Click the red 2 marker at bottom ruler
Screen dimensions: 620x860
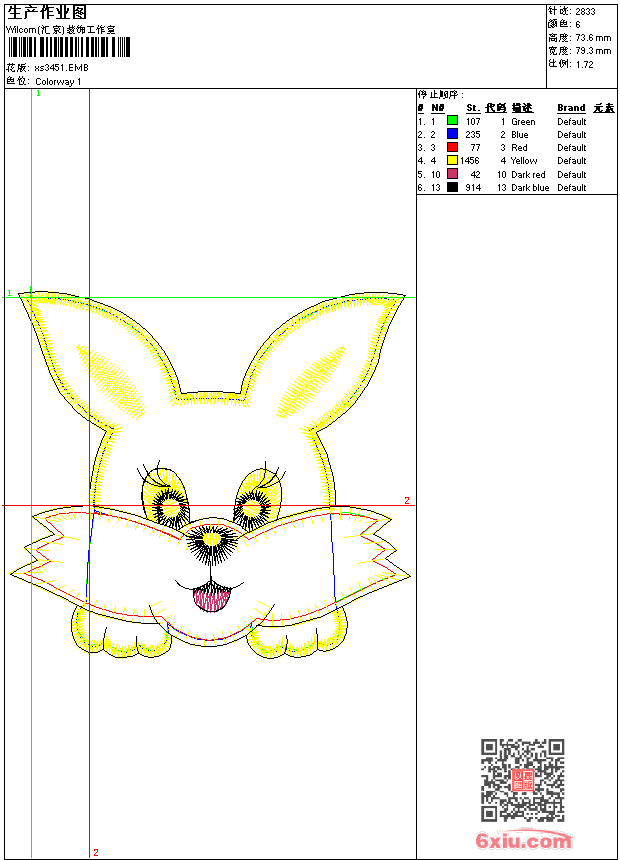pos(95,852)
